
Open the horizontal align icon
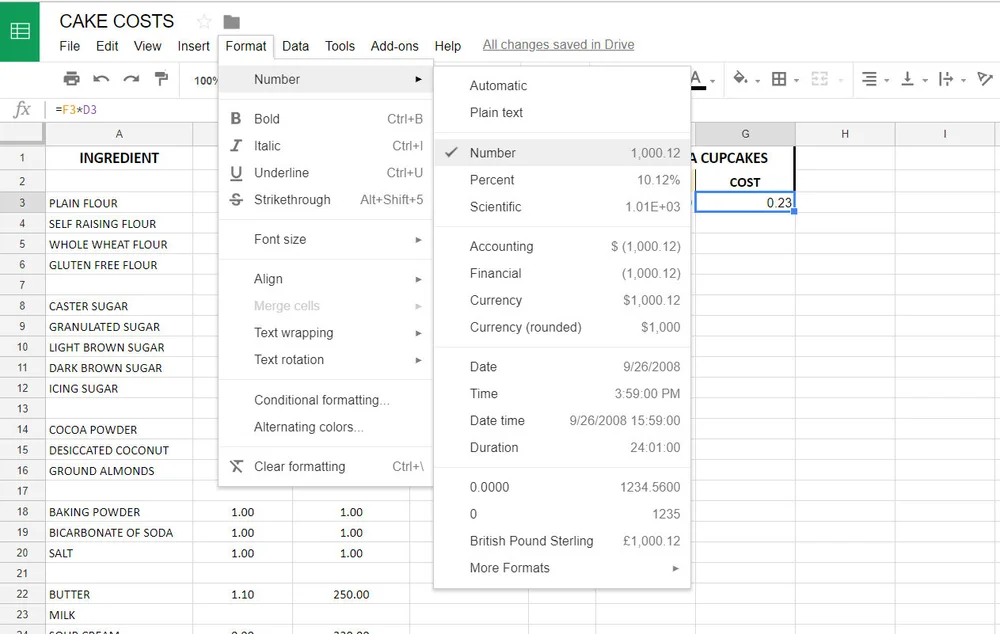[x=869, y=79]
